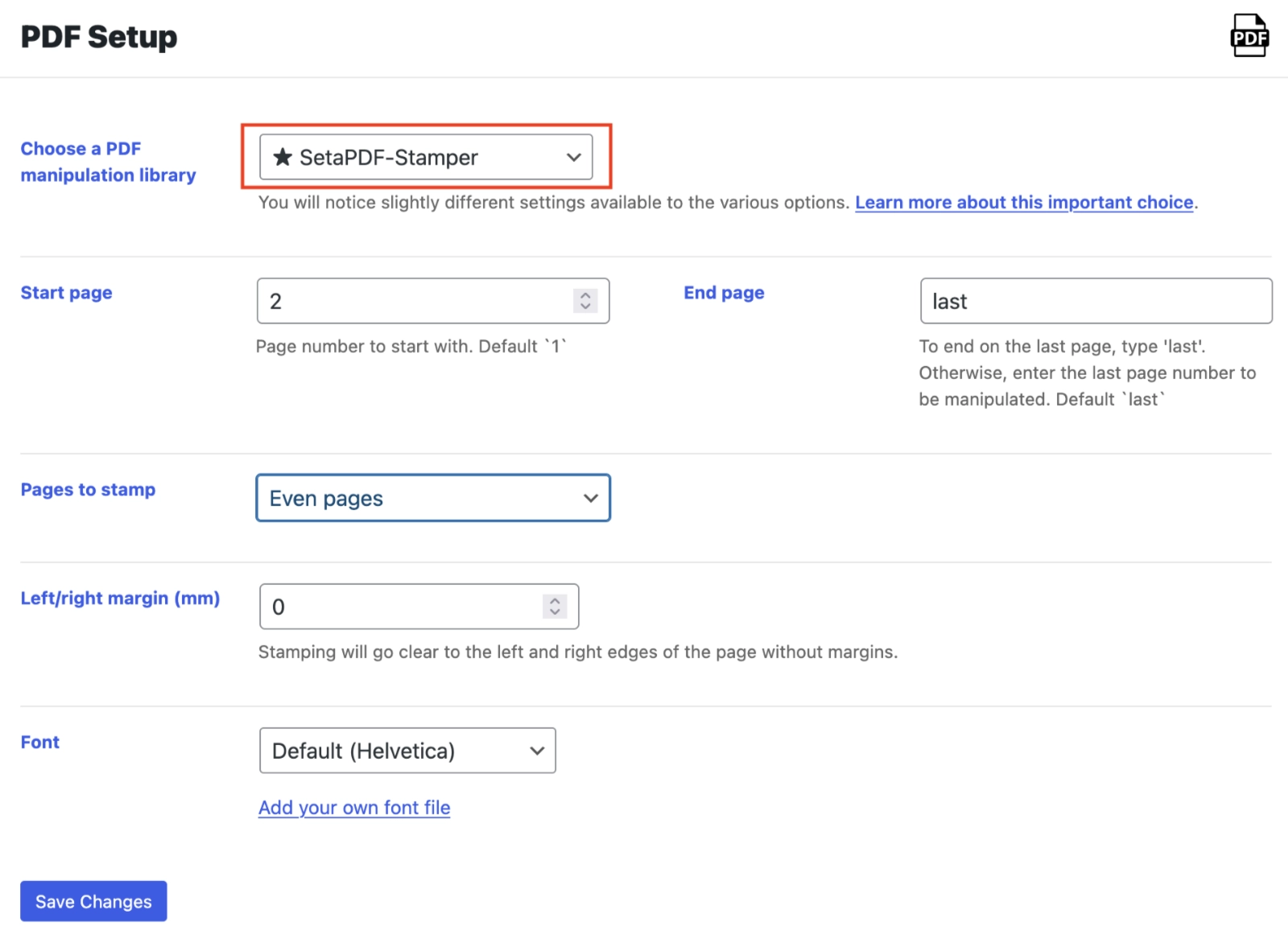Open the SetaPDF-Stamper library dropdown

coord(426,157)
